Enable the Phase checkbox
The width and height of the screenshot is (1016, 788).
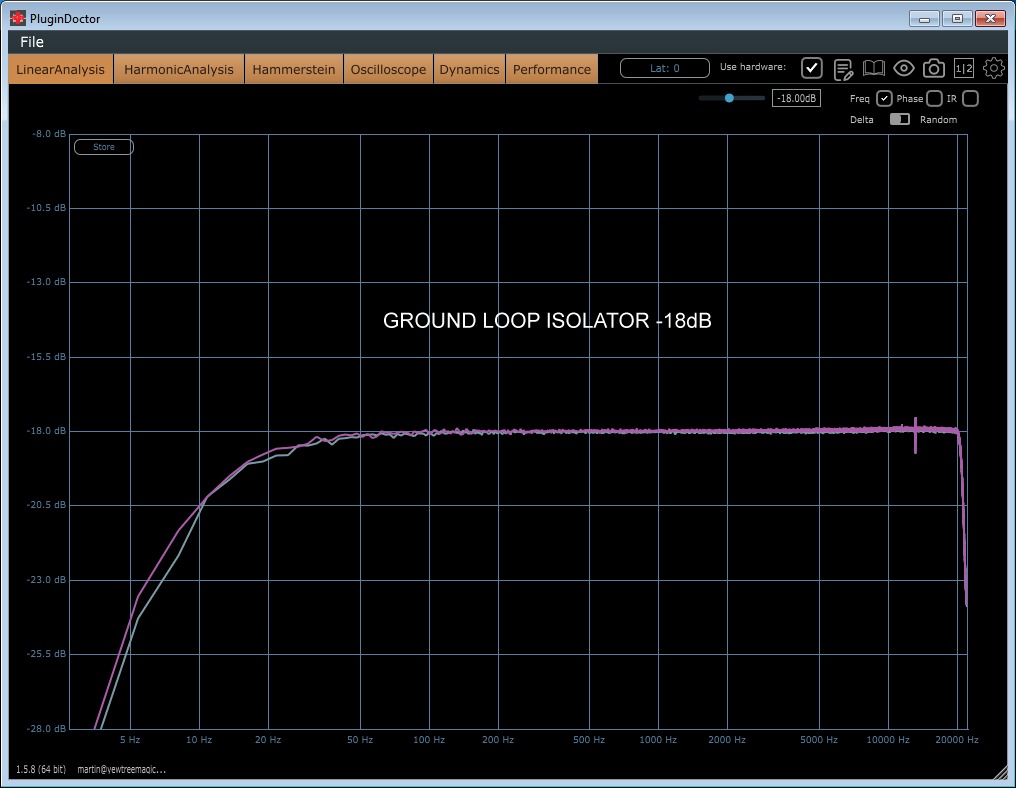[934, 98]
